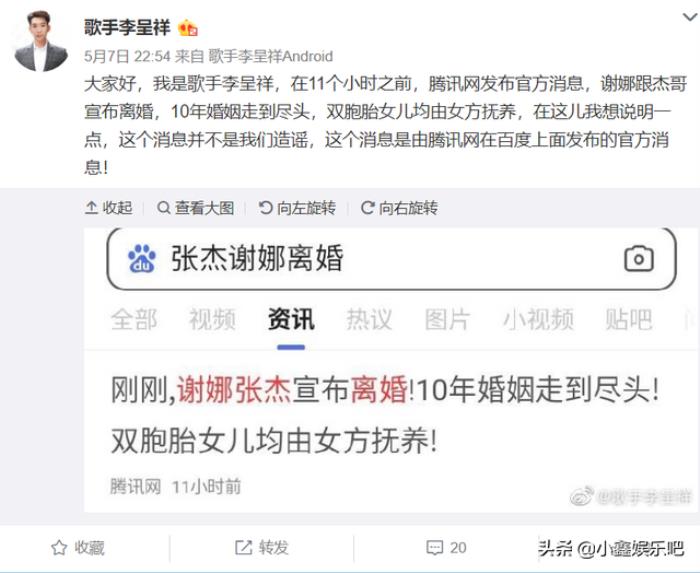
Task: Collapse the image with 收起
Action: 108,208
